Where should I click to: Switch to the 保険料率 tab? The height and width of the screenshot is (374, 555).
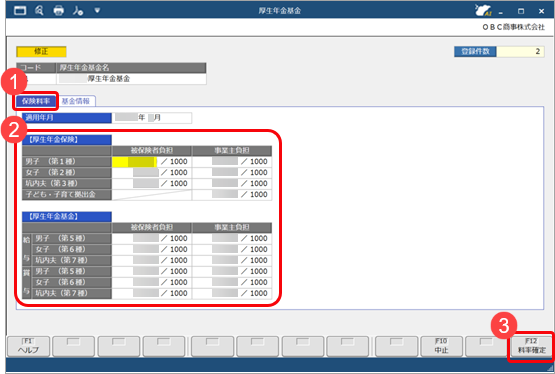tap(36, 101)
